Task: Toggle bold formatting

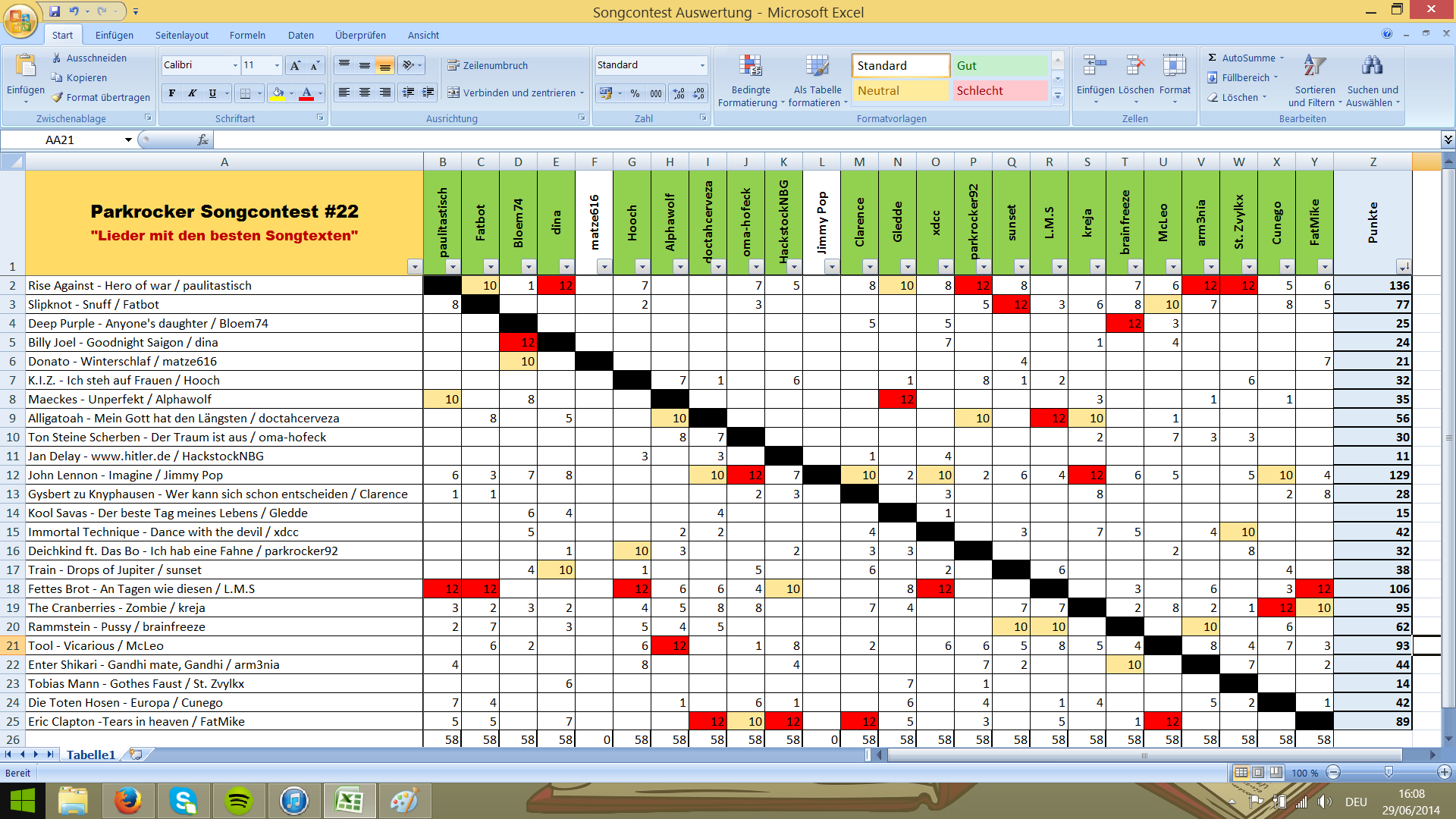Action: pyautogui.click(x=172, y=93)
